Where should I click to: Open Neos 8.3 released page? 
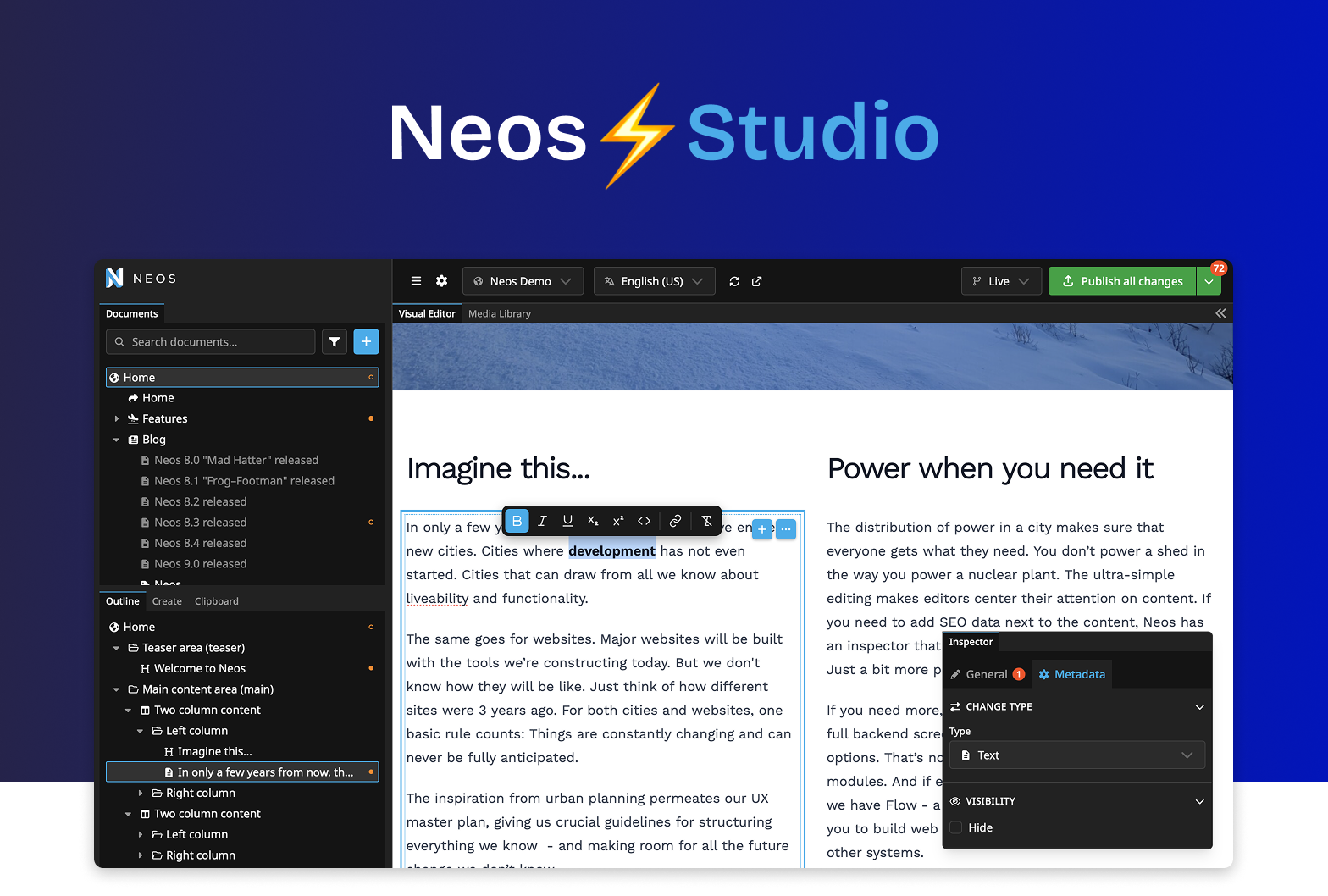(x=200, y=523)
